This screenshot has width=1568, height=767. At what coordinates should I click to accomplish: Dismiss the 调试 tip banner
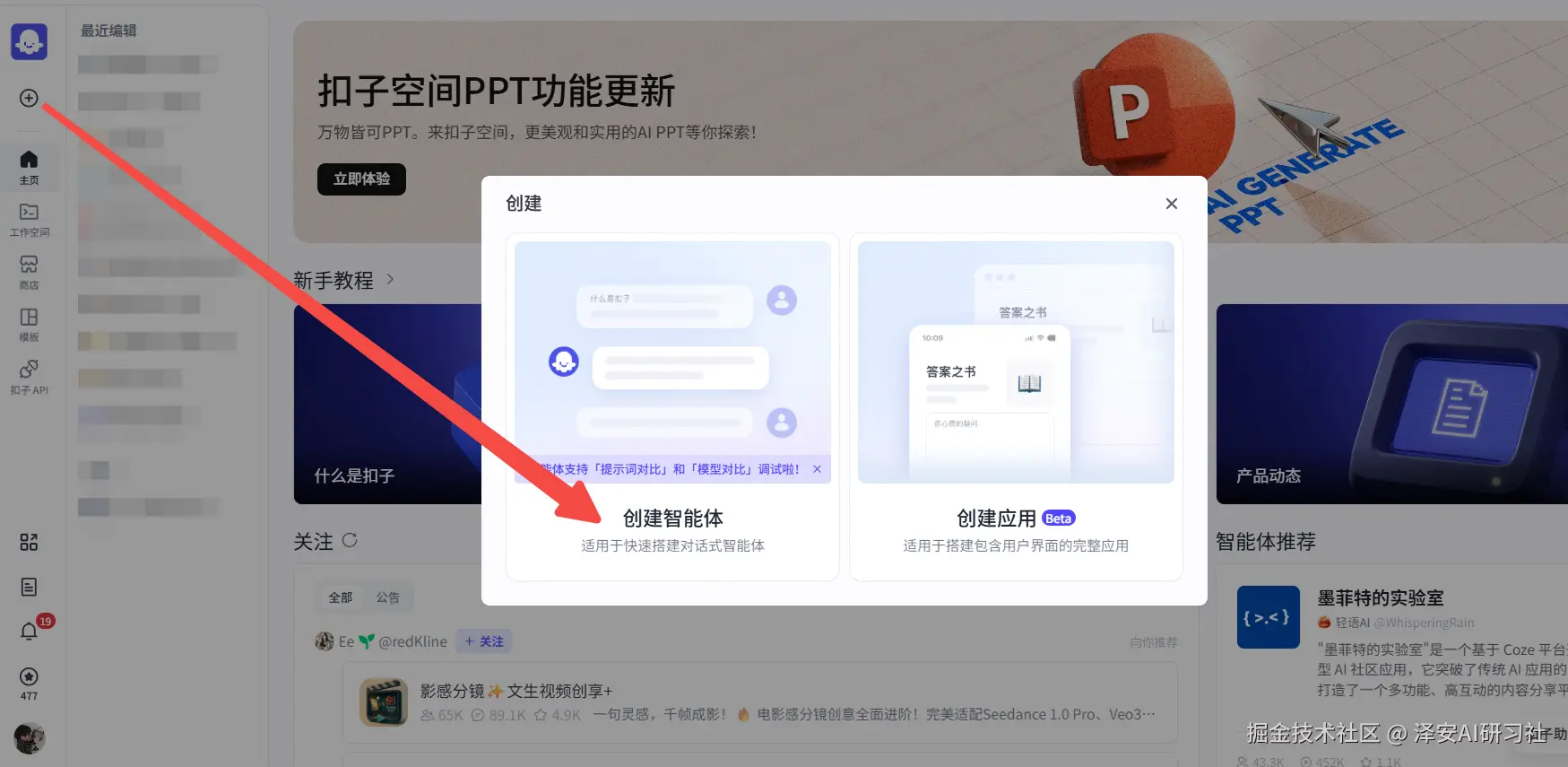click(x=817, y=469)
